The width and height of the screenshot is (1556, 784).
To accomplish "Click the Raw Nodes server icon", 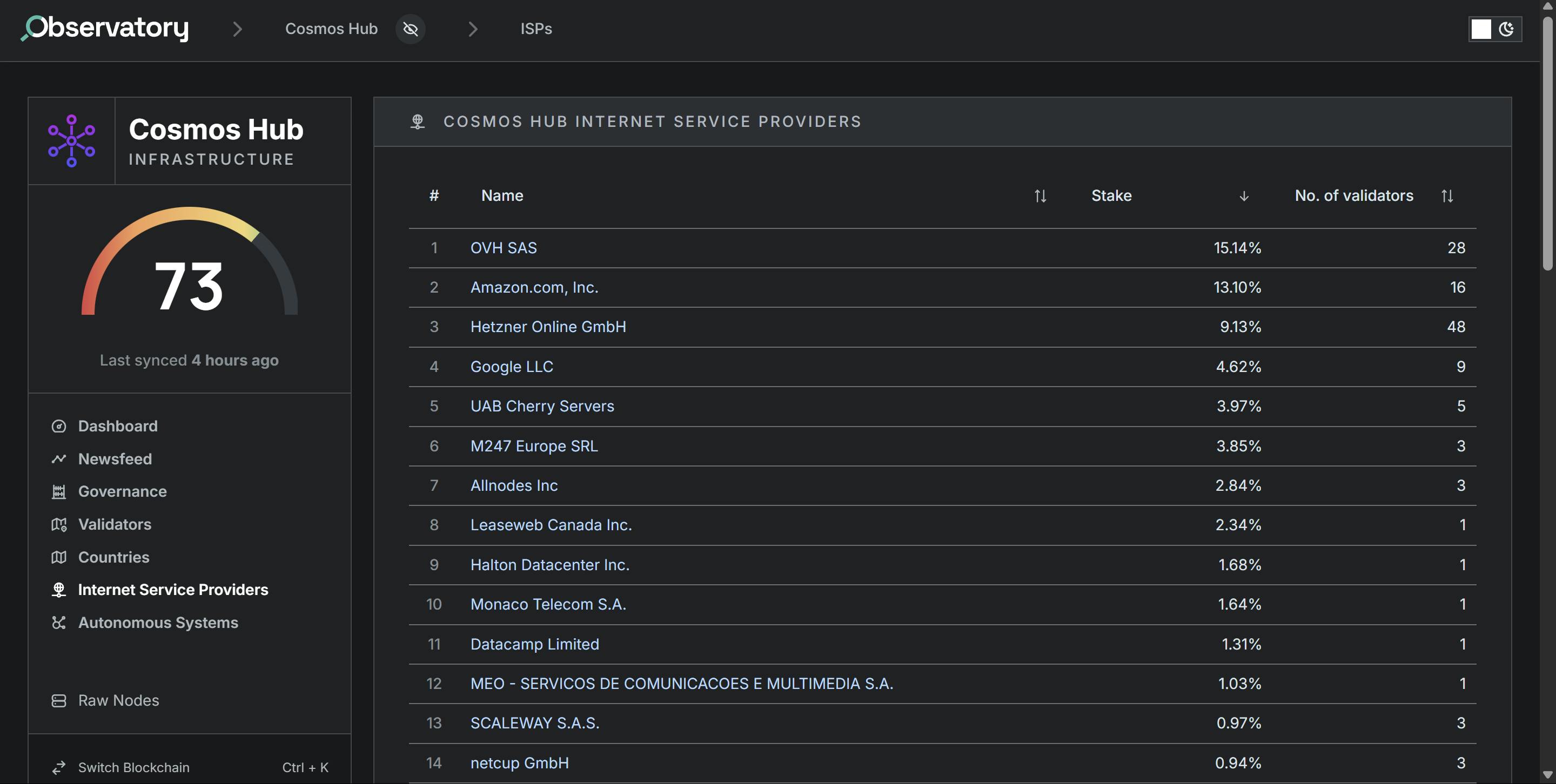I will 58,700.
